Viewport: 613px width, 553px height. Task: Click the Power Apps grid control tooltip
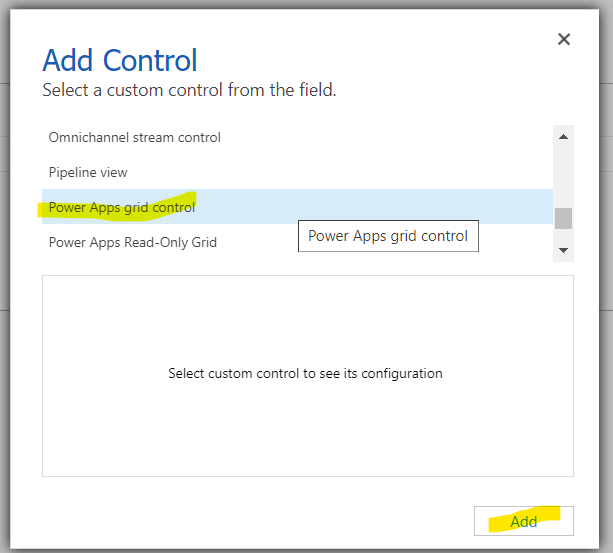pyautogui.click(x=388, y=237)
